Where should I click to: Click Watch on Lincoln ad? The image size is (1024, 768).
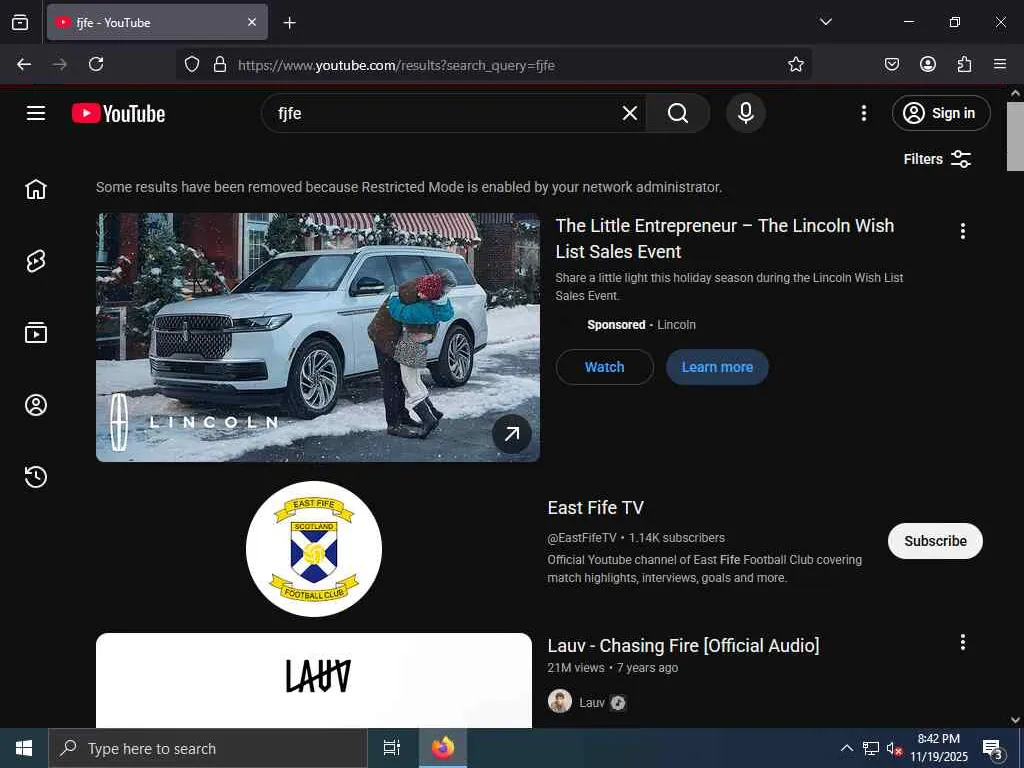[604, 367]
